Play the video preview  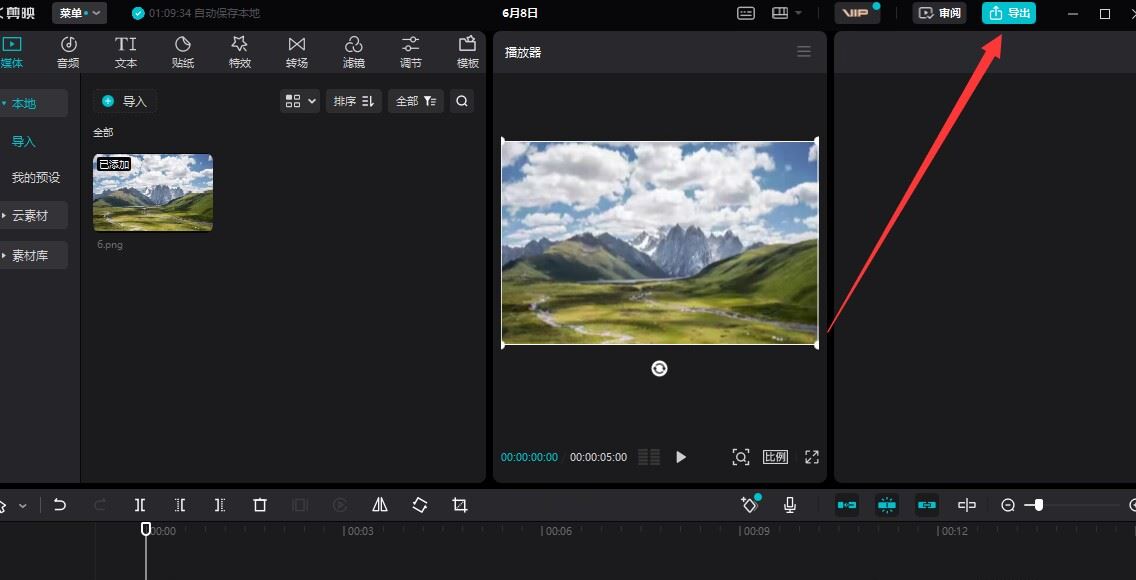(x=680, y=457)
